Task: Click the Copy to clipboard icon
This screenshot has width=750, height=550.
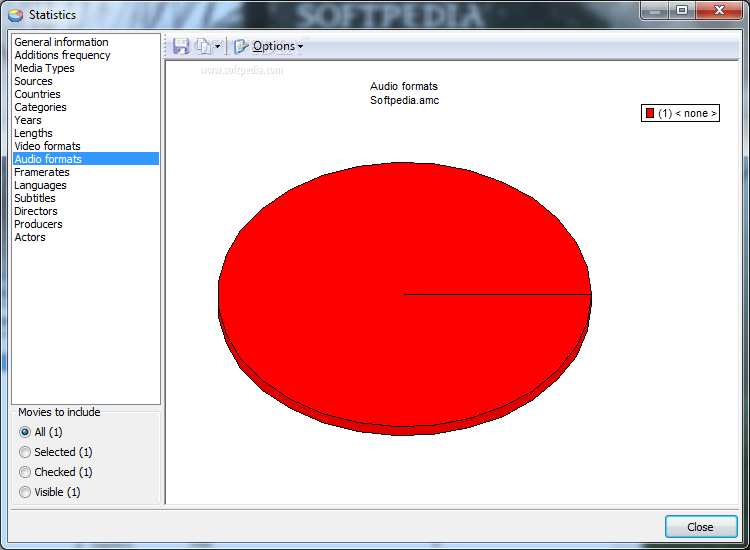Action: 203,46
